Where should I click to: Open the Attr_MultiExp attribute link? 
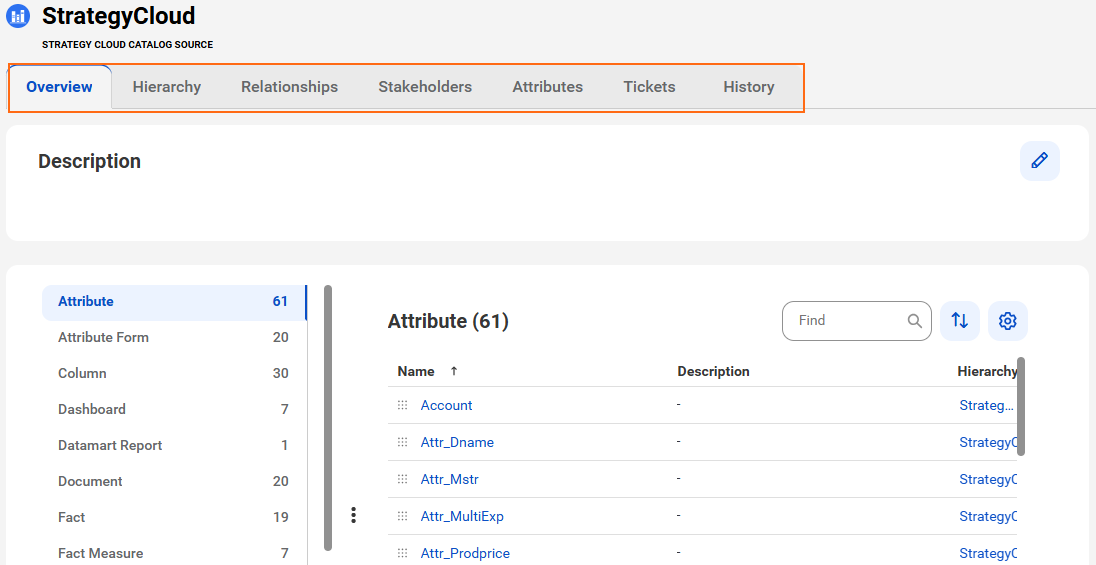(x=462, y=517)
